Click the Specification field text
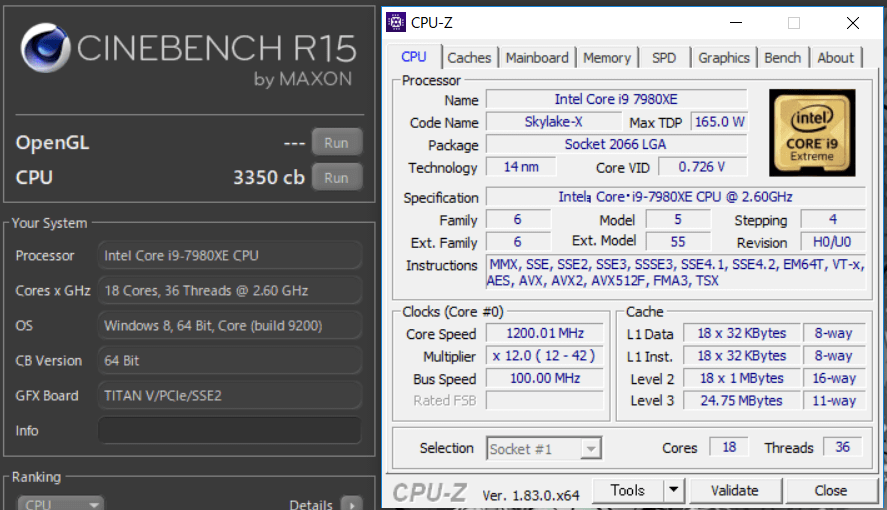Screen dimensions: 887x510 pos(675,197)
